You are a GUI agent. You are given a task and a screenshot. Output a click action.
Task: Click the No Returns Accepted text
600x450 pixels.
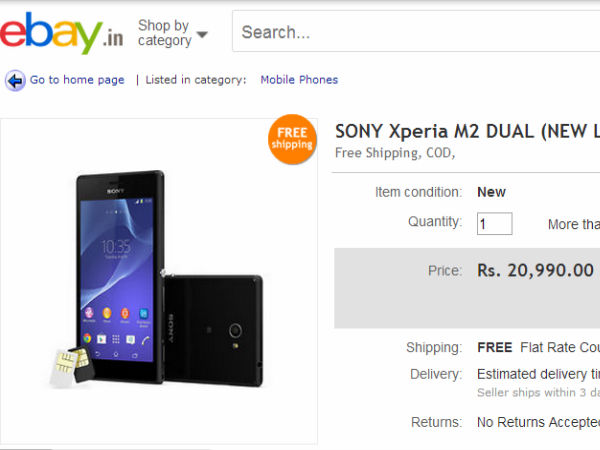pos(538,422)
